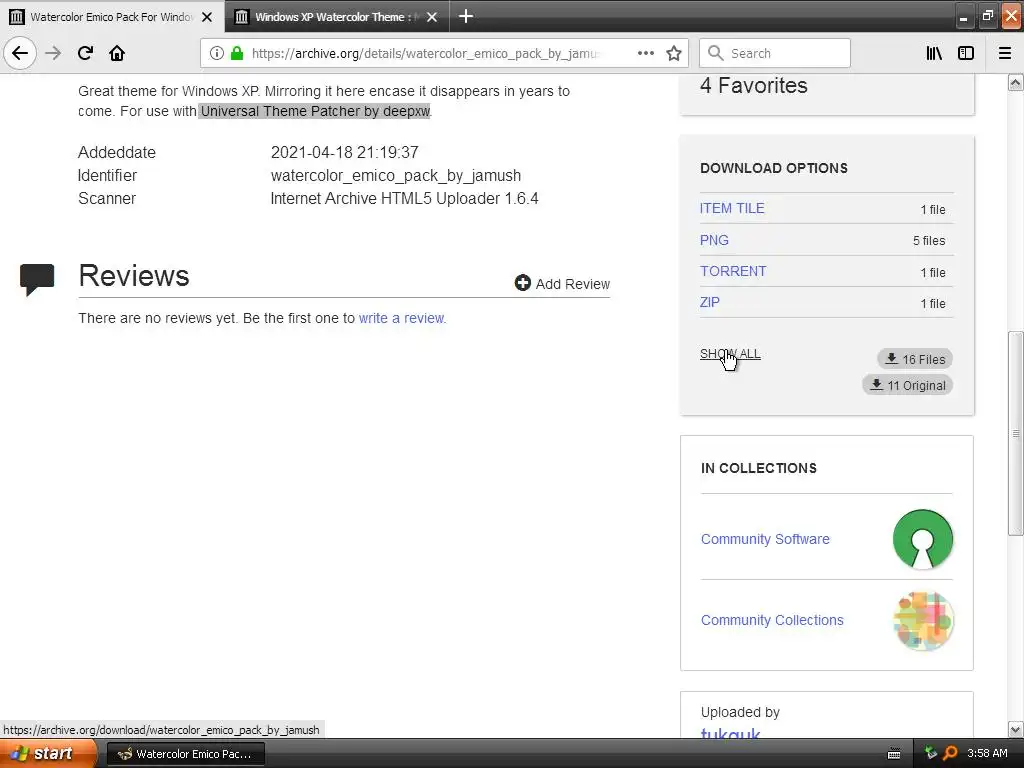This screenshot has width=1024, height=768.
Task: Open the Windows XP start menu
Action: click(x=48, y=754)
